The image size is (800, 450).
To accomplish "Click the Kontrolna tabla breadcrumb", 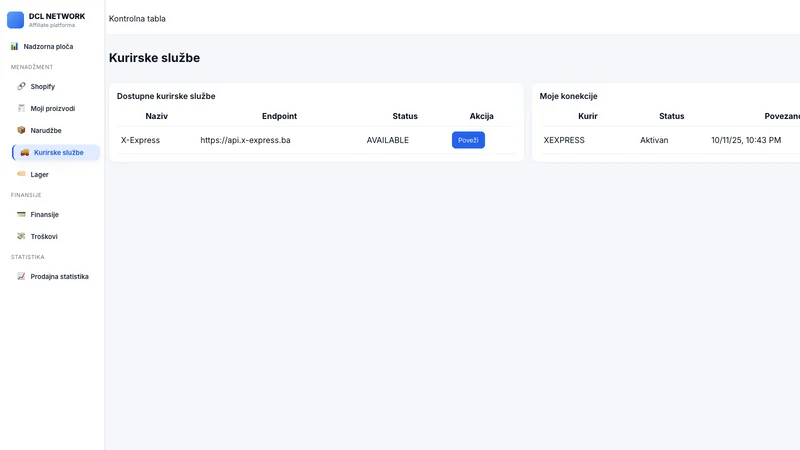I will (x=137, y=18).
